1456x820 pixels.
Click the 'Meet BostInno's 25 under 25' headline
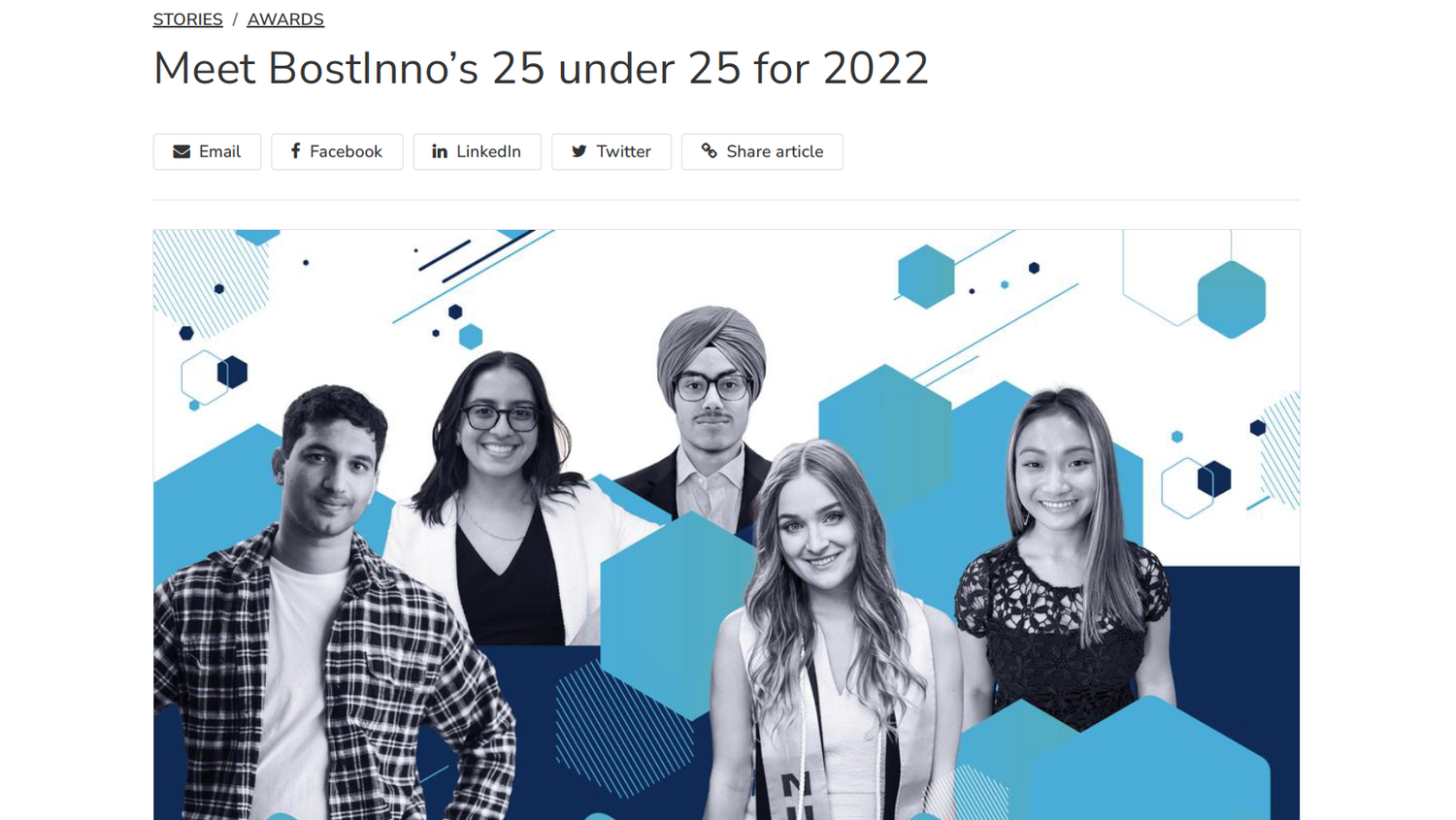click(x=541, y=69)
